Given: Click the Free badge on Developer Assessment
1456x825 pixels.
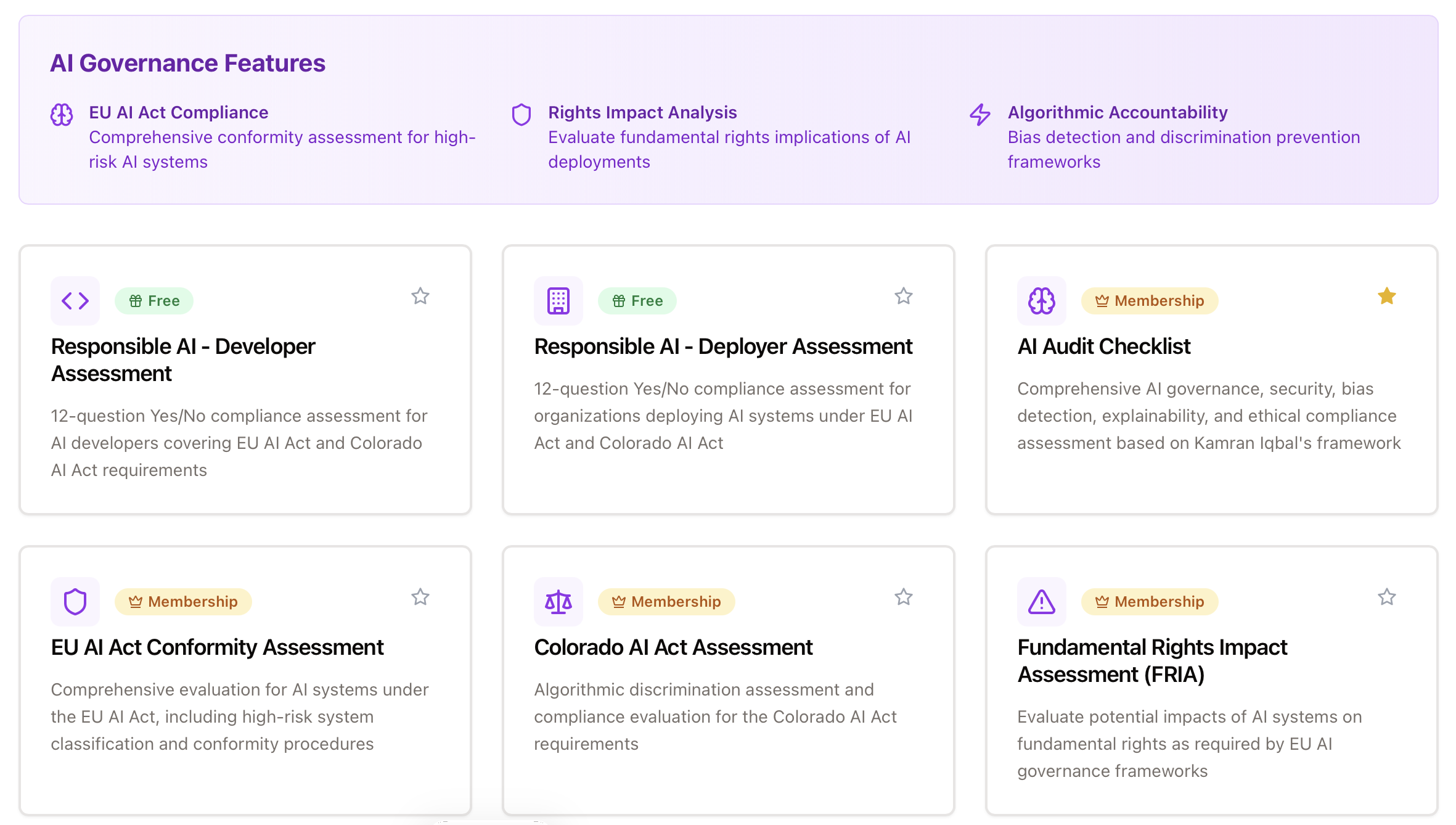Looking at the screenshot, I should click(x=154, y=301).
